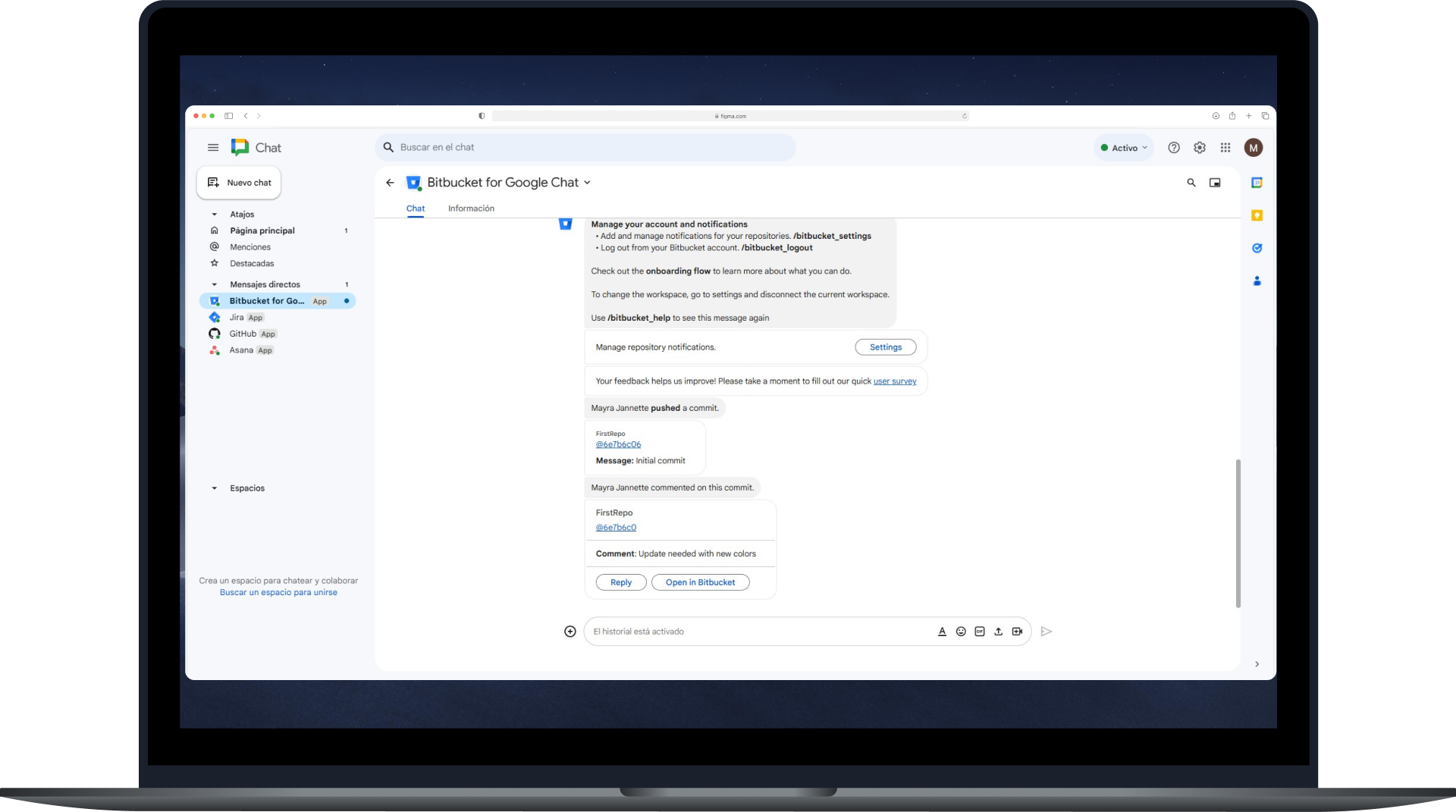
Task: Search within this conversation
Action: (x=1191, y=183)
